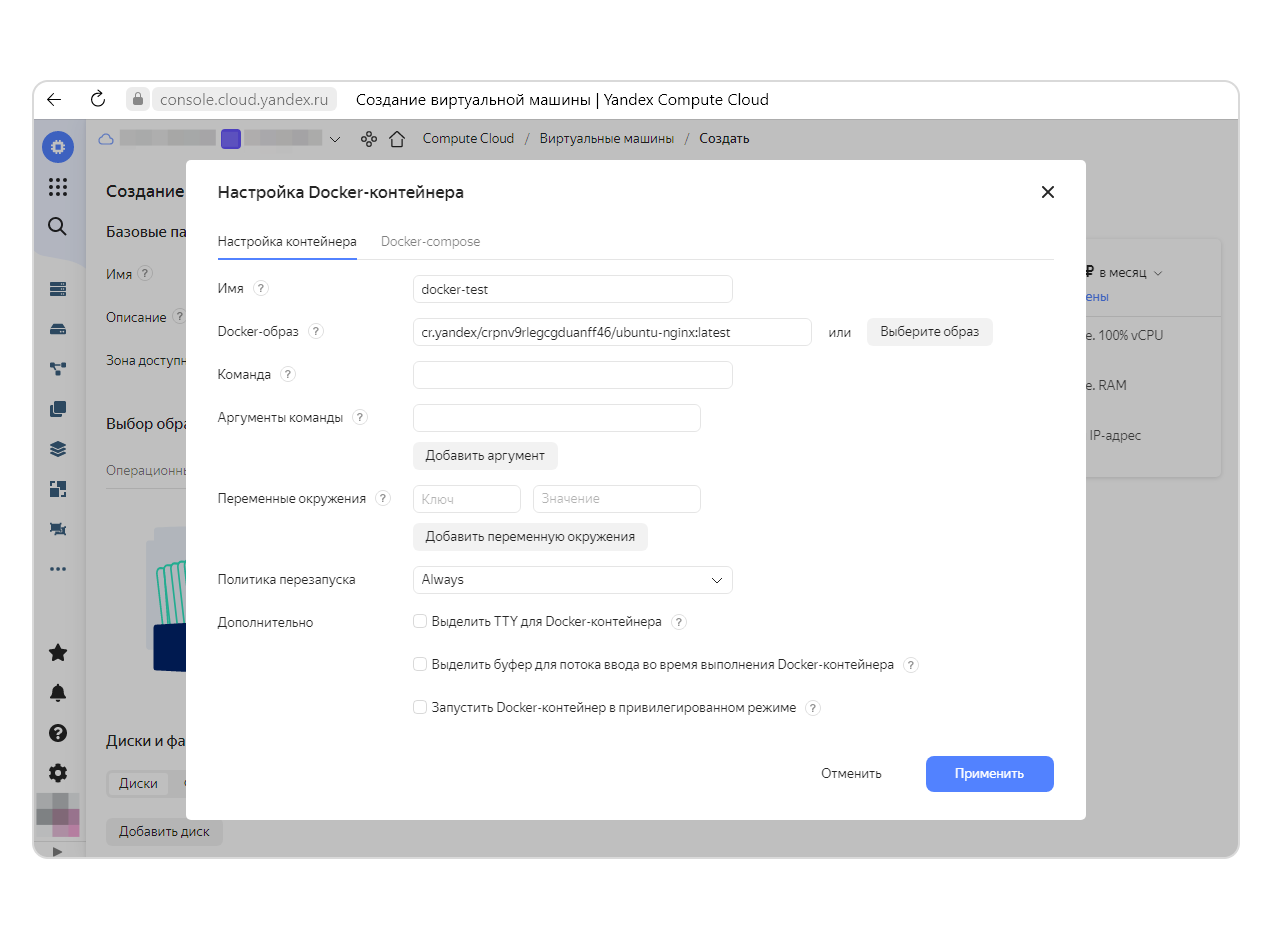Image resolution: width=1272 pixels, height=939 pixels.
Task: Enable privileged mode checkbox
Action: tap(420, 707)
